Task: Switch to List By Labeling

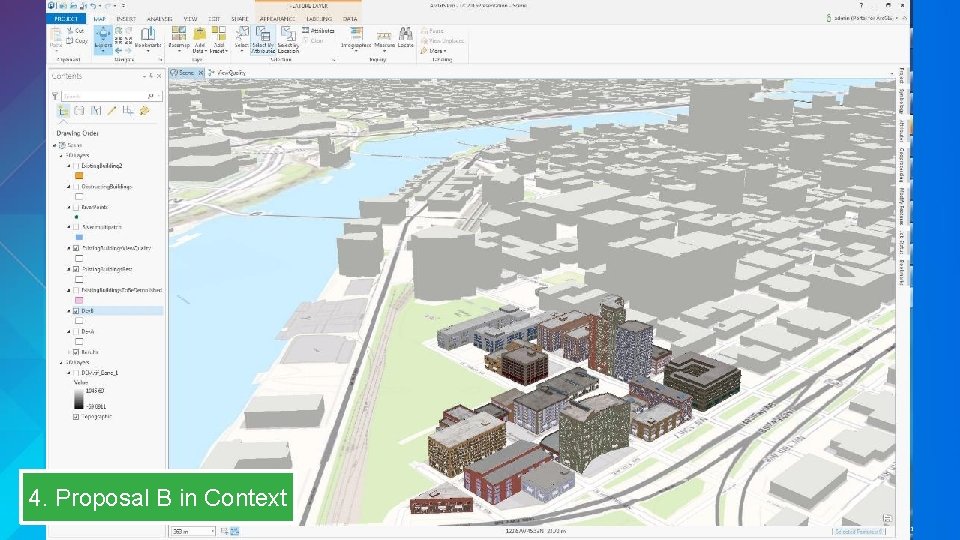Action: tap(144, 111)
